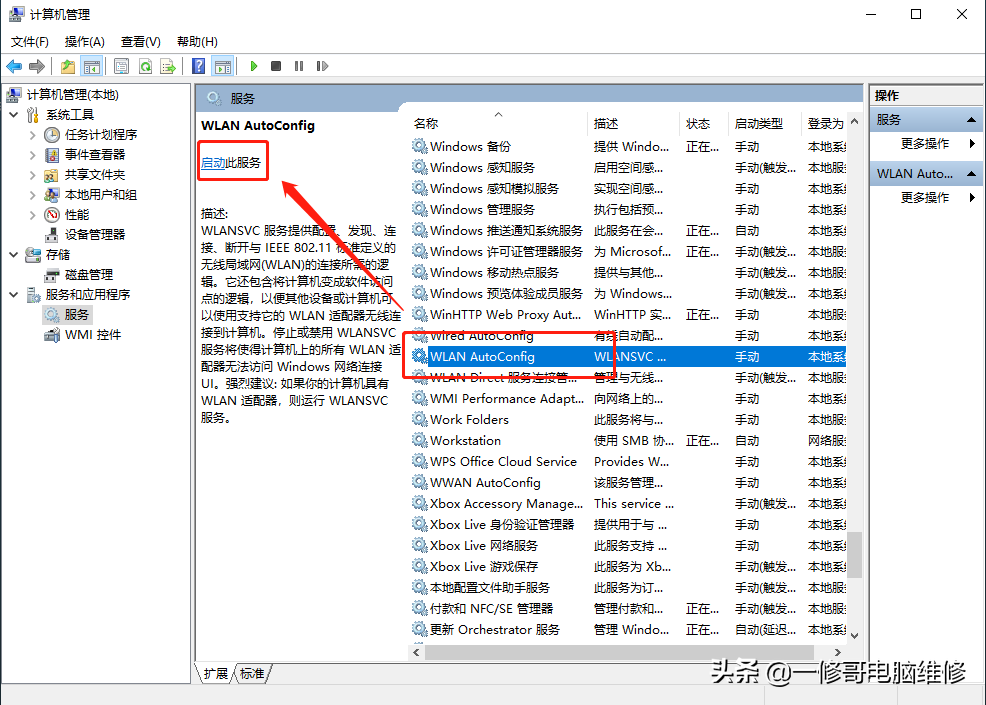Click the horizontal scroll right arrow
986x705 pixels.
click(x=838, y=653)
